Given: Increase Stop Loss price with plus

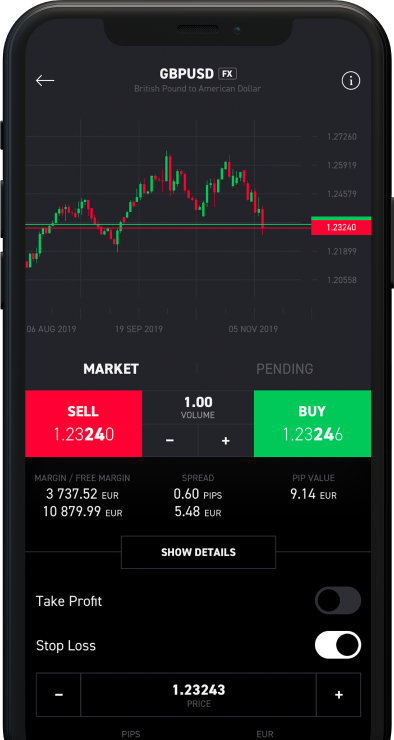Looking at the screenshot, I should (x=338, y=695).
